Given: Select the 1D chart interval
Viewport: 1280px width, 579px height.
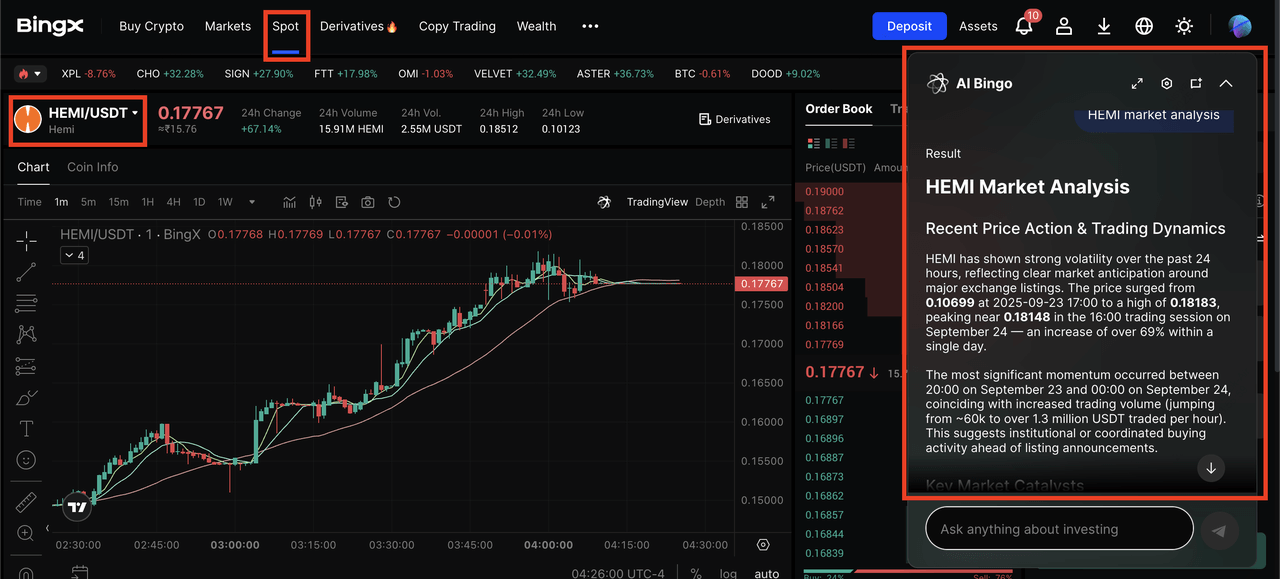Looking at the screenshot, I should (x=199, y=202).
